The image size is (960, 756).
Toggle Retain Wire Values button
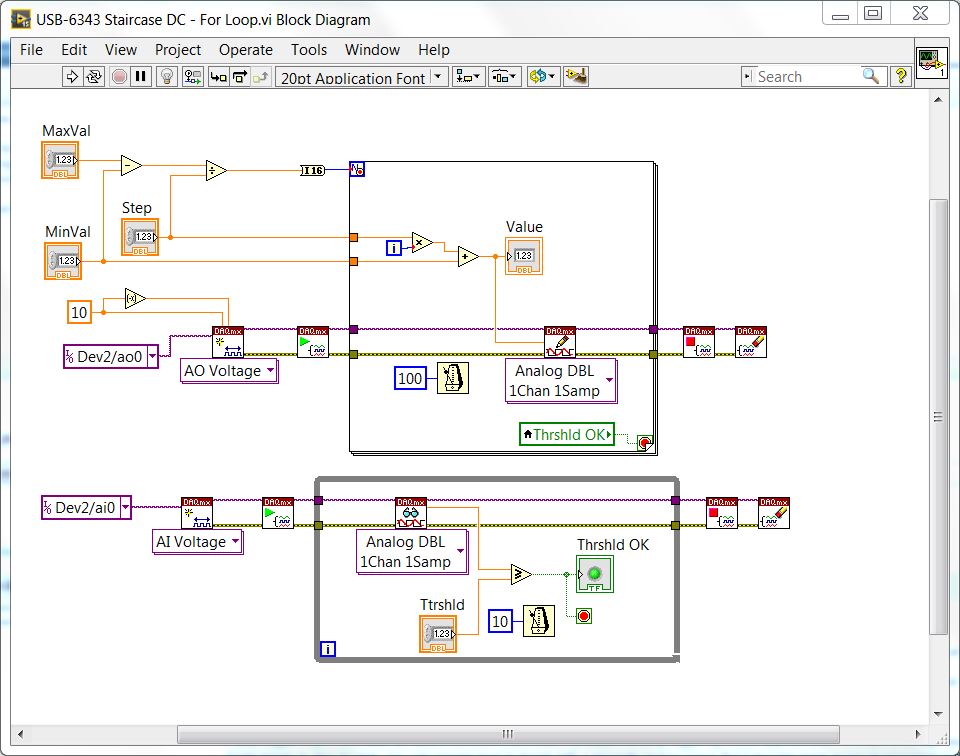193,77
